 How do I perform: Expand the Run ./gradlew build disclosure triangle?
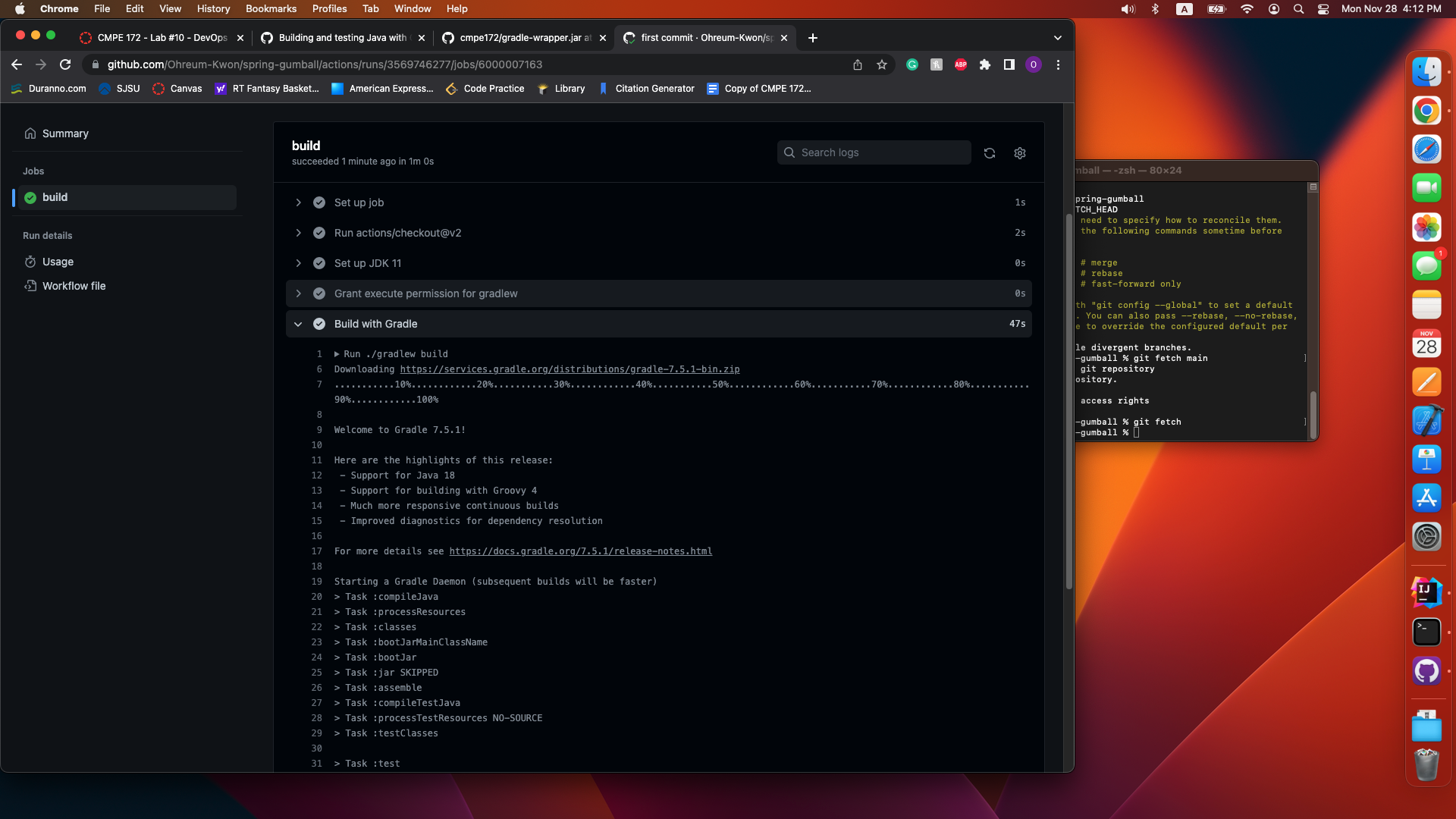pos(337,354)
